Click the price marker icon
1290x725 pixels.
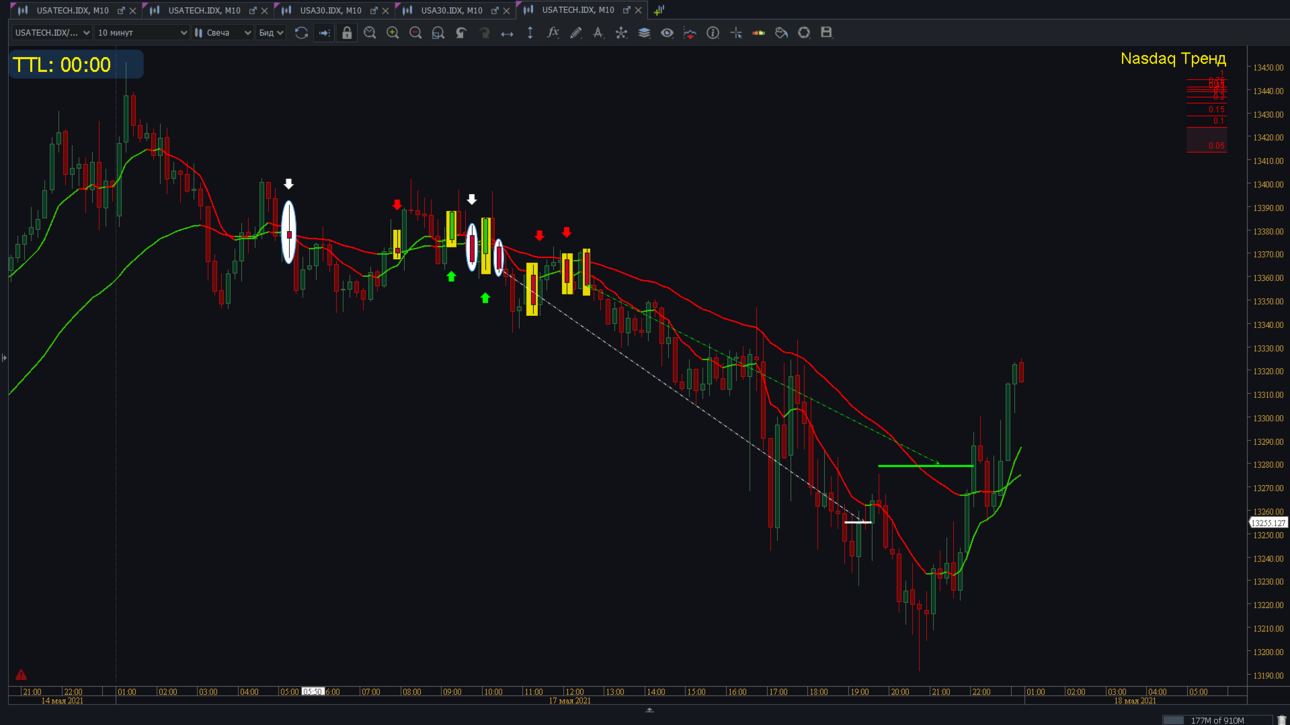(x=690, y=33)
